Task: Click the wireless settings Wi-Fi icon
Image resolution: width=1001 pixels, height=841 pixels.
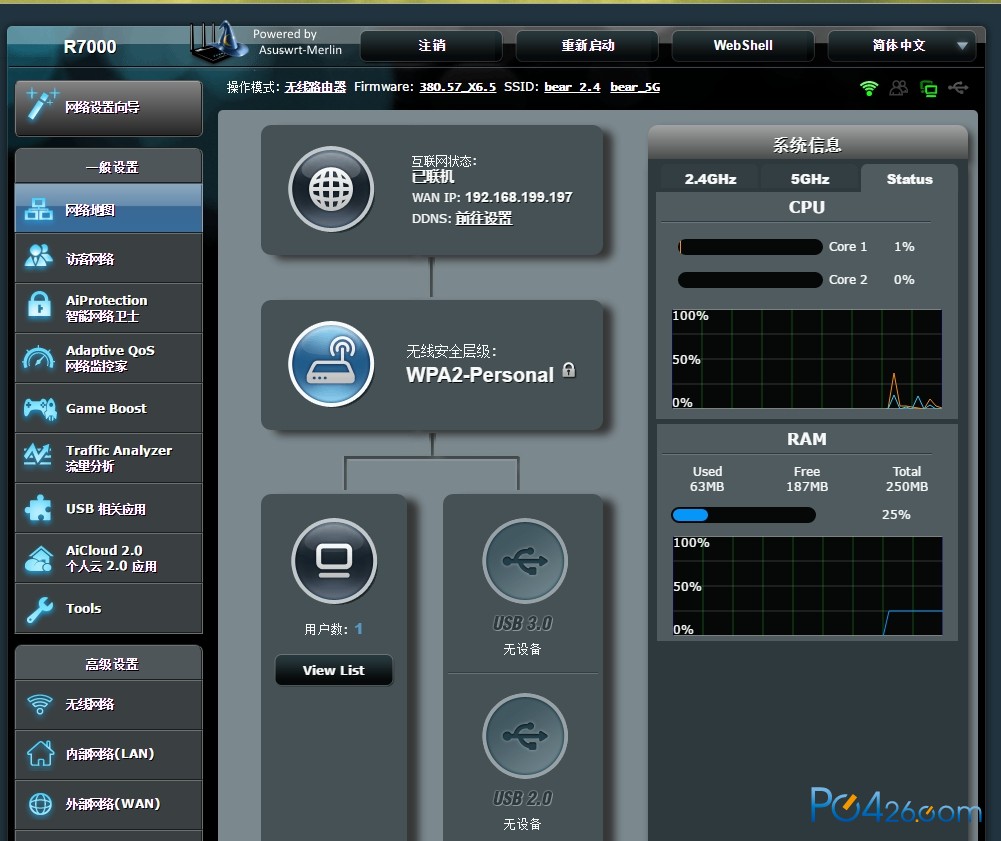Action: [x=40, y=704]
